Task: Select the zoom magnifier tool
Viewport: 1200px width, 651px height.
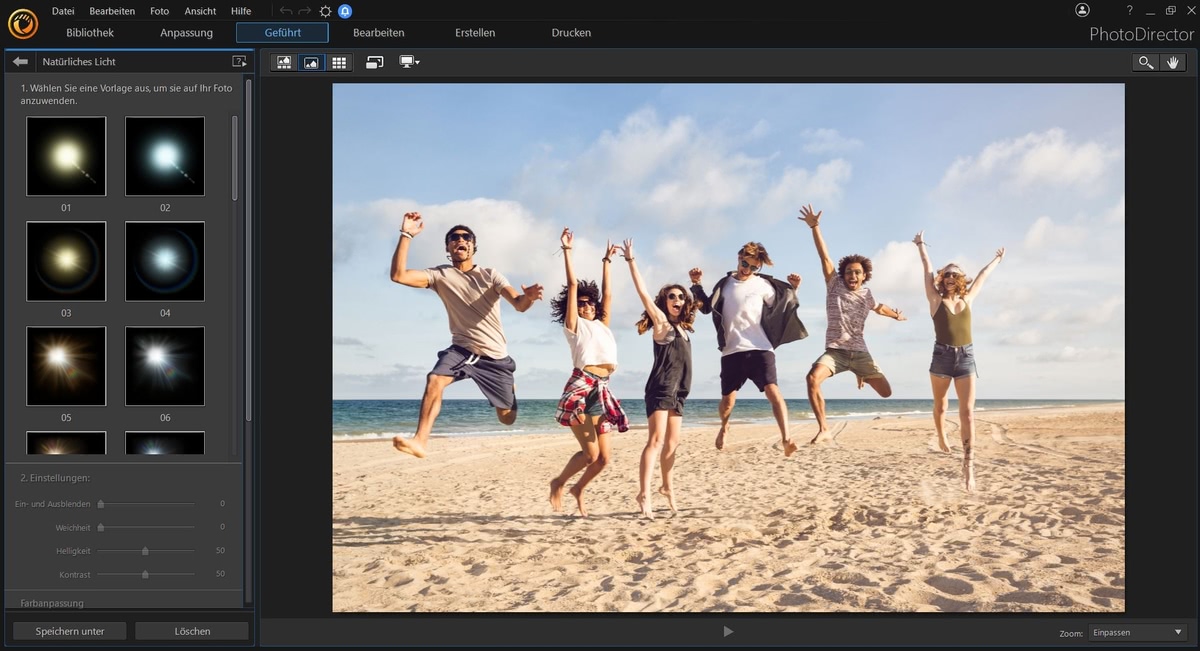Action: pyautogui.click(x=1145, y=62)
